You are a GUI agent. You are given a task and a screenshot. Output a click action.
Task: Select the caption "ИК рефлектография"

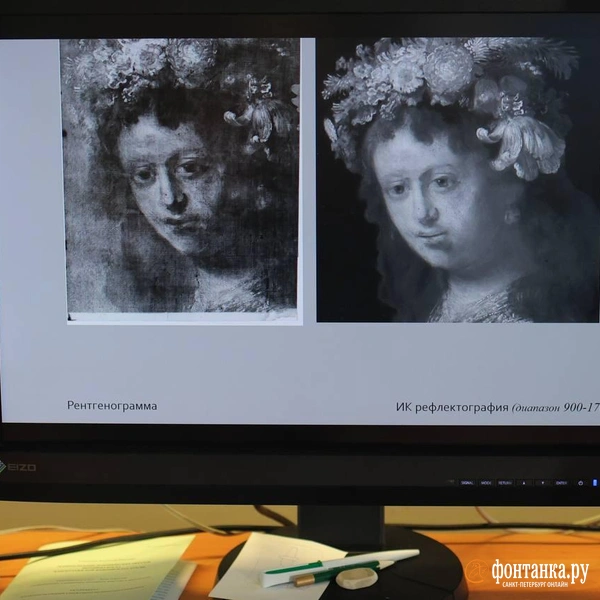[x=452, y=407]
